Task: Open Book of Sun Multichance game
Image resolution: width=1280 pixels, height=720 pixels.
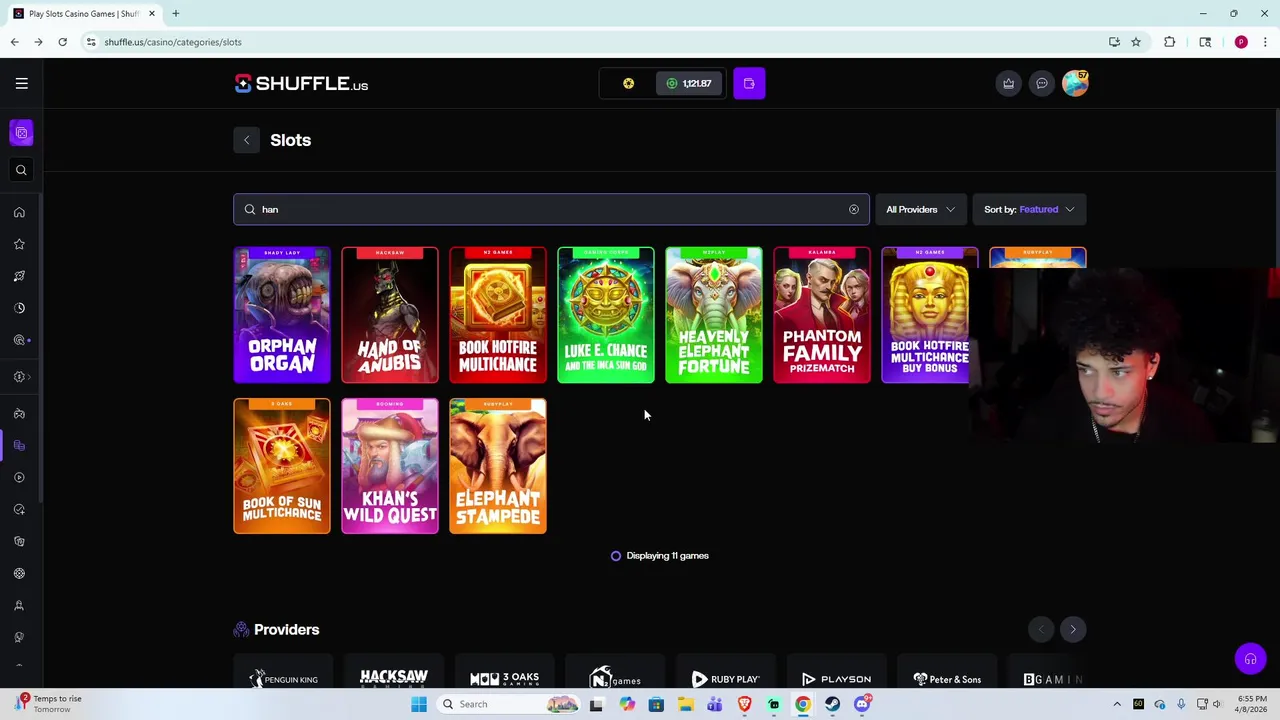Action: point(282,466)
